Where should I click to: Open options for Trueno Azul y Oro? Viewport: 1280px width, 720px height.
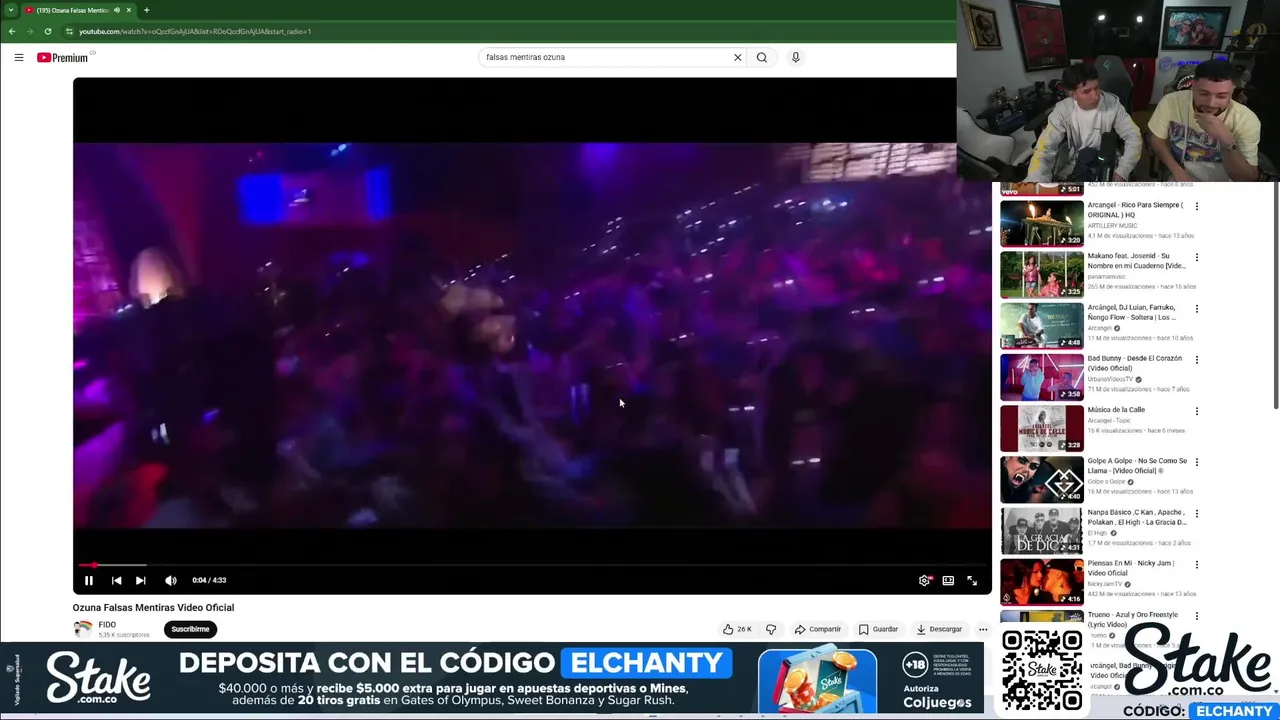[x=1196, y=616]
